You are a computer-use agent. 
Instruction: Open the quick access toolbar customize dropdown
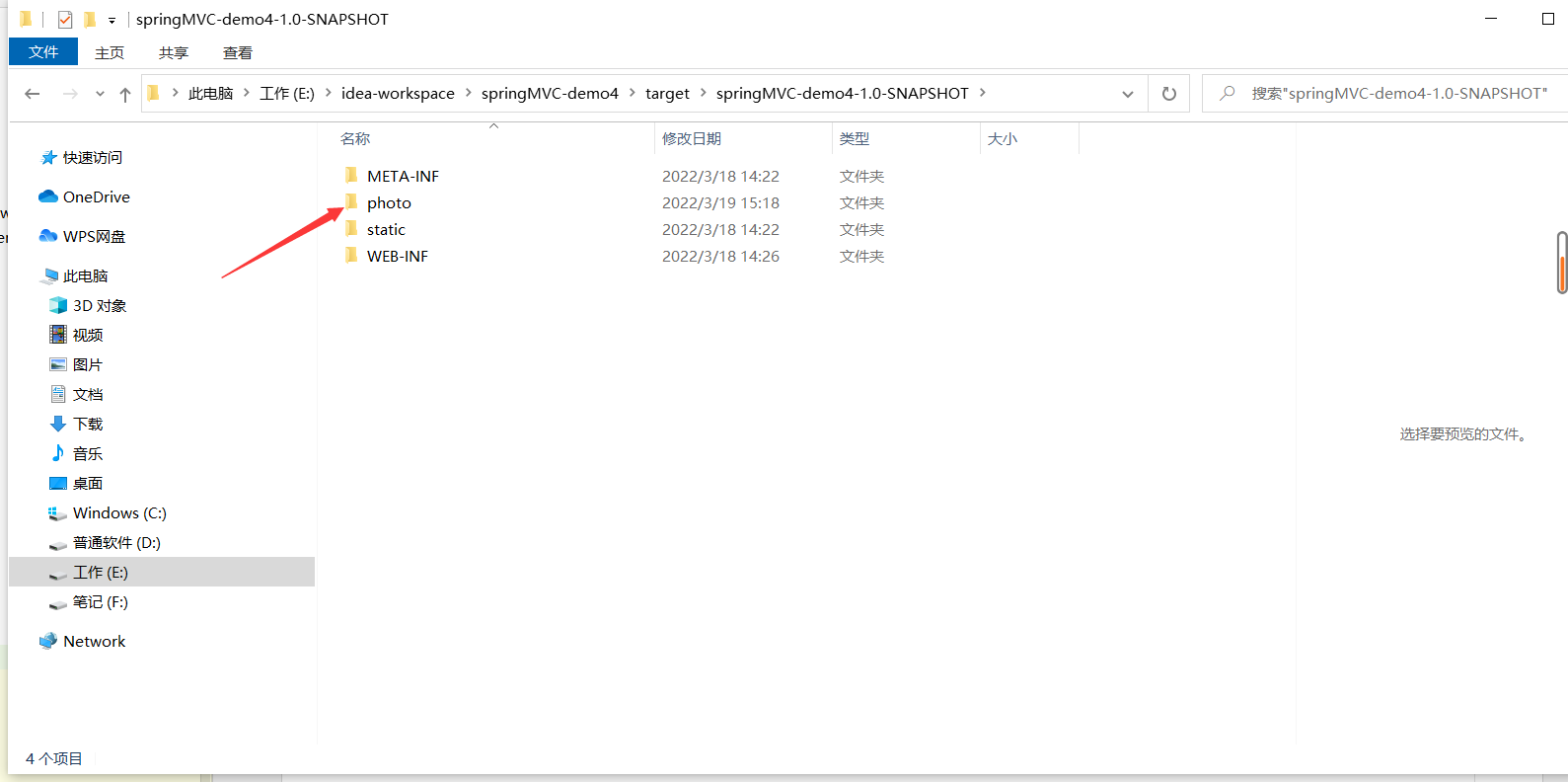click(x=112, y=20)
